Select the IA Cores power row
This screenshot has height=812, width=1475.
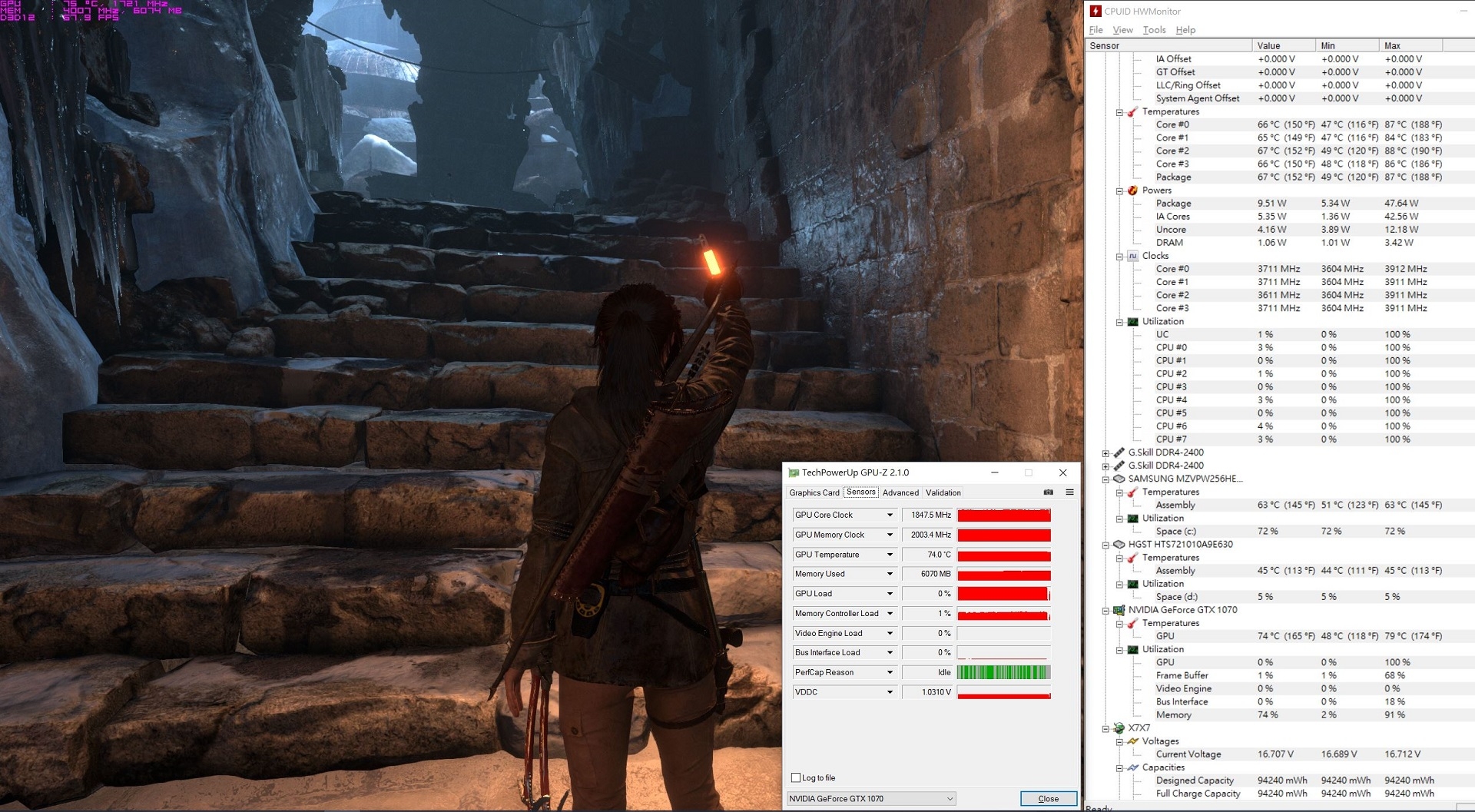pyautogui.click(x=1280, y=217)
